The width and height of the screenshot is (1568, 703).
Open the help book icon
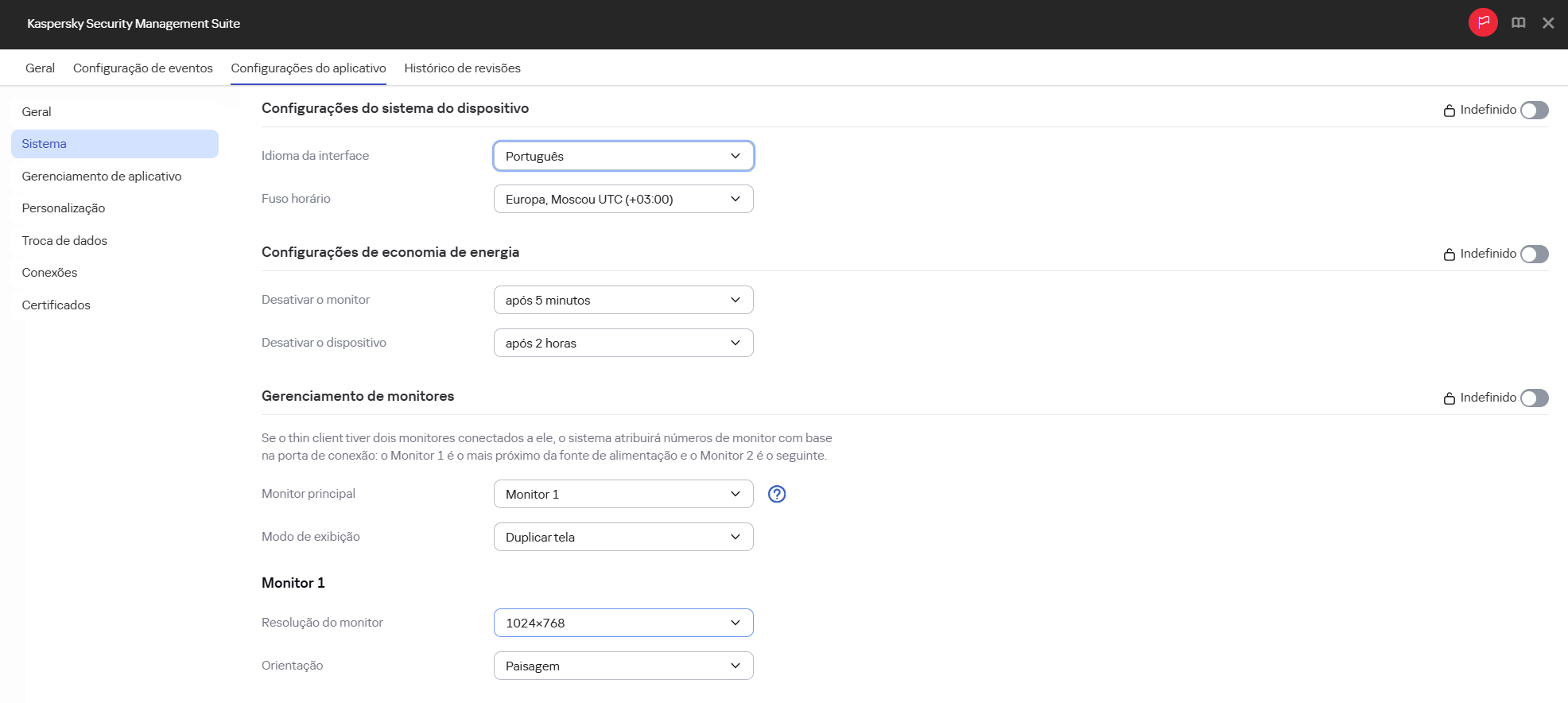[x=1519, y=23]
